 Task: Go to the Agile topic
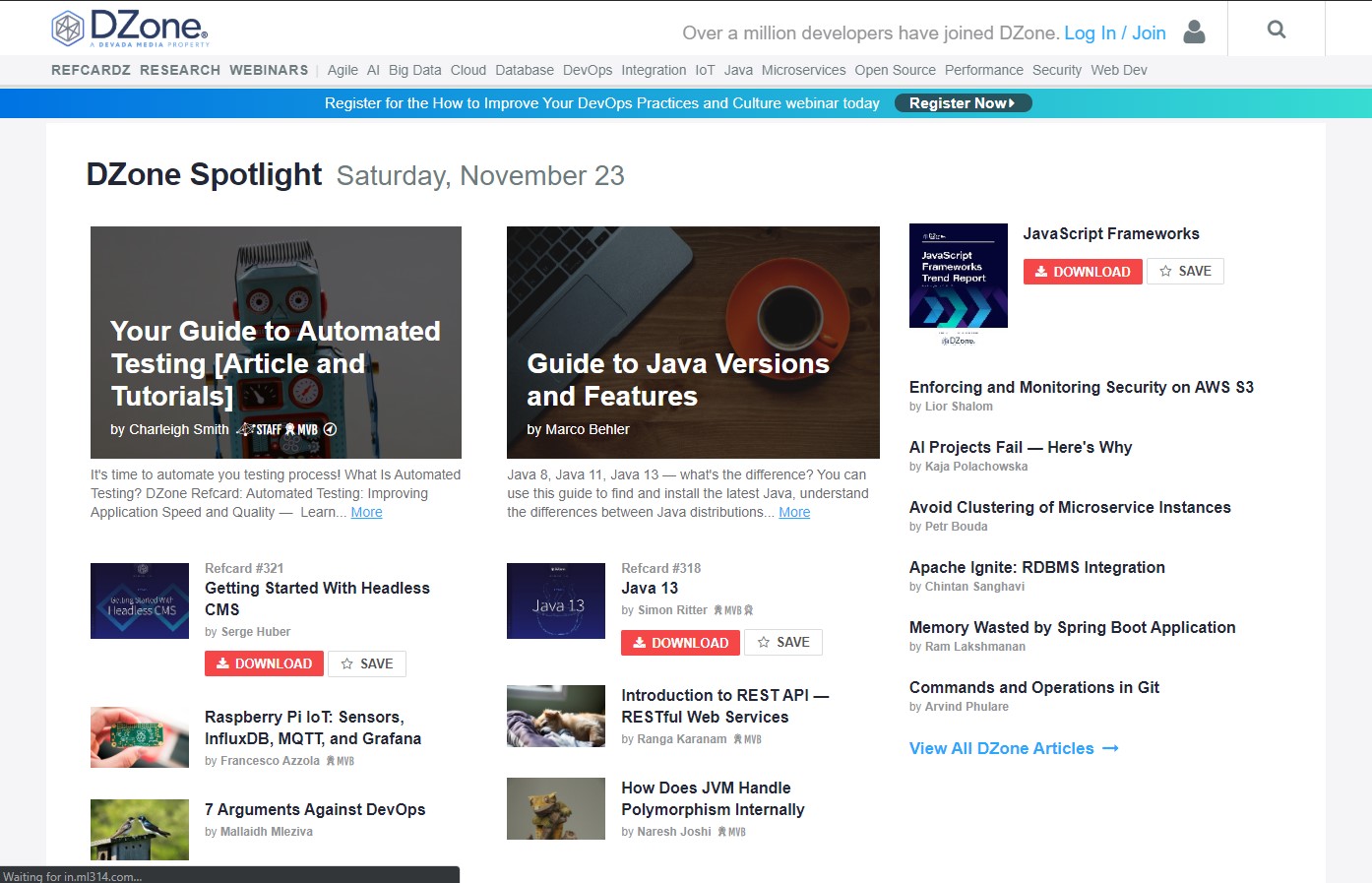pos(343,70)
